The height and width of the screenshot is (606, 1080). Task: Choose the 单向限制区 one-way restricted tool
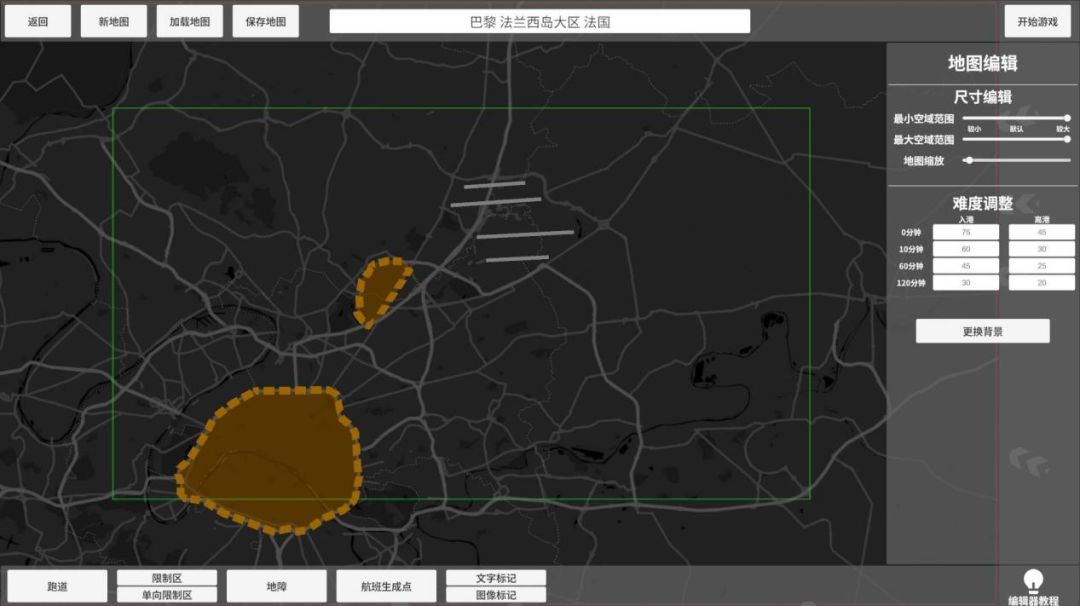166,595
